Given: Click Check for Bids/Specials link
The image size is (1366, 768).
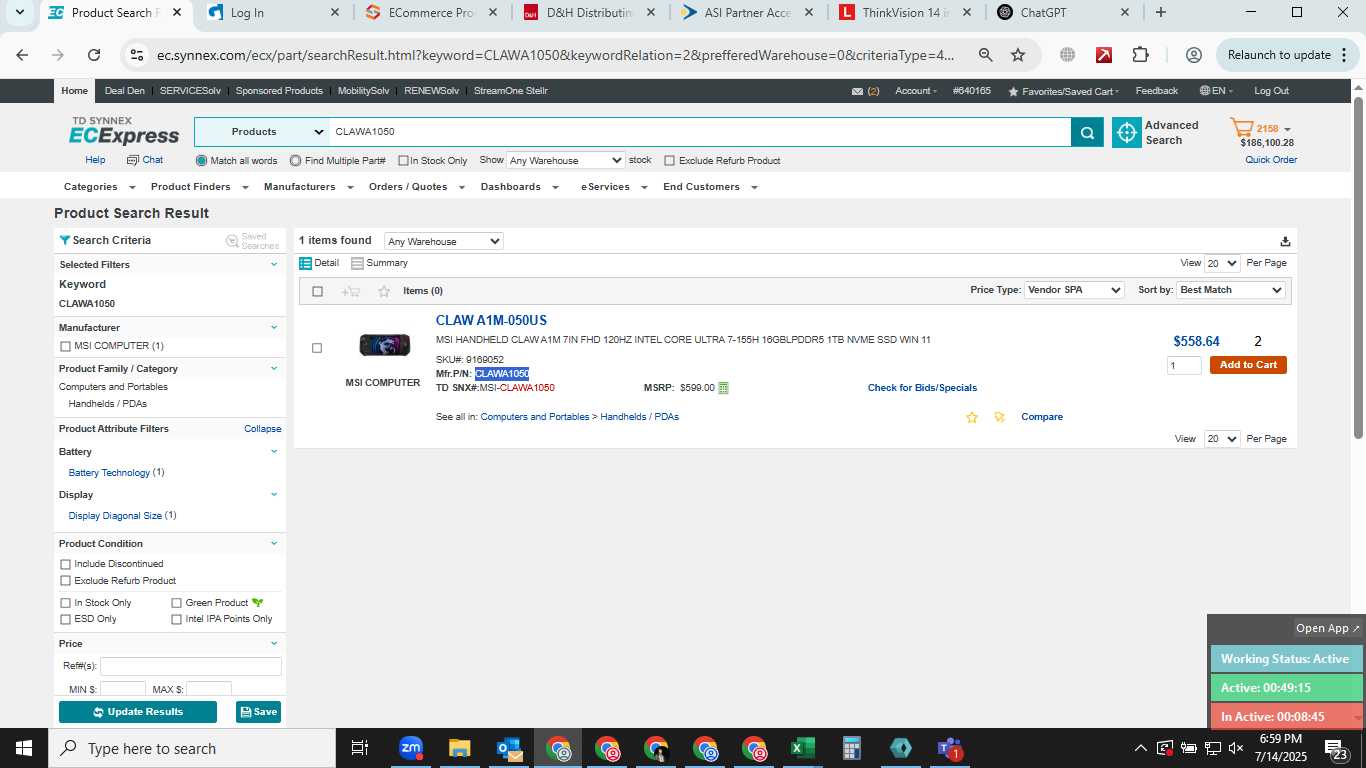Looking at the screenshot, I should [922, 388].
